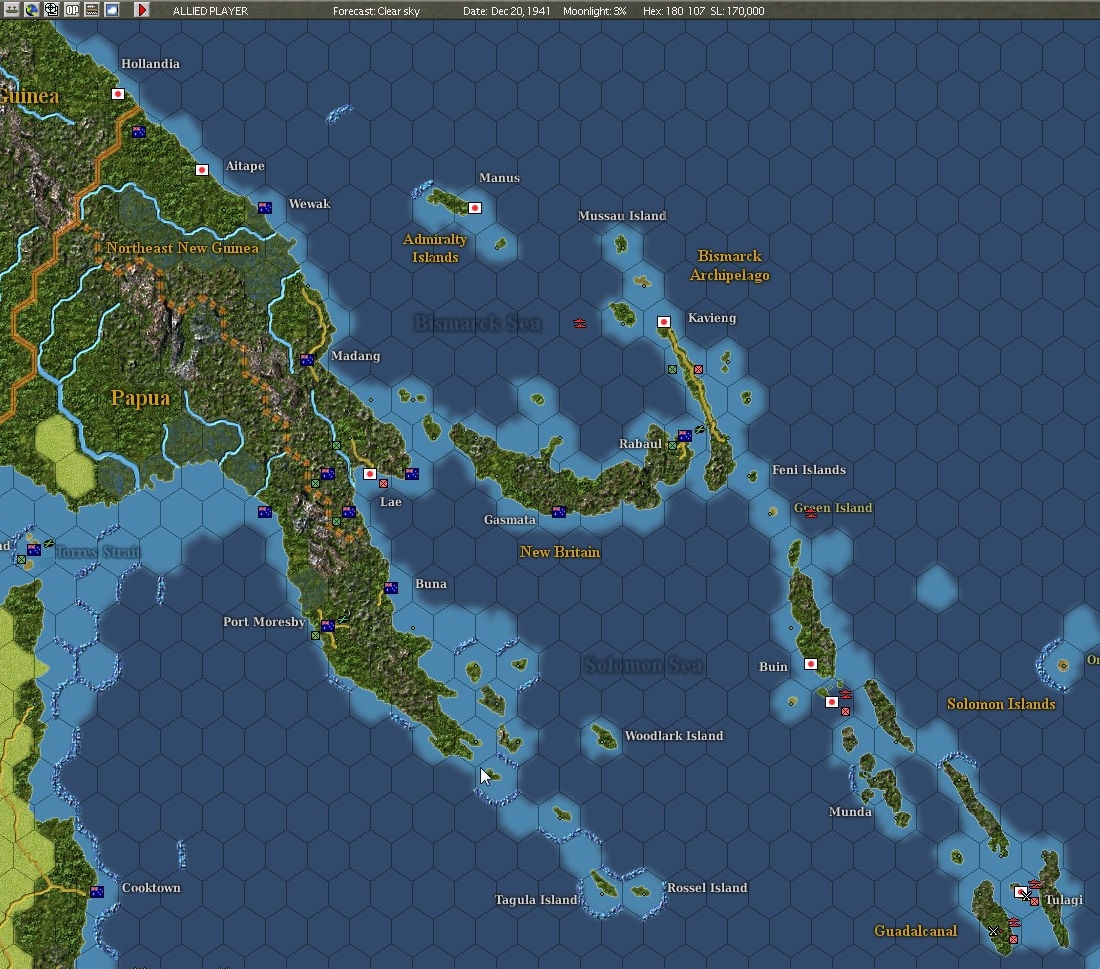Click the Admiralty Islands region label

(435, 248)
